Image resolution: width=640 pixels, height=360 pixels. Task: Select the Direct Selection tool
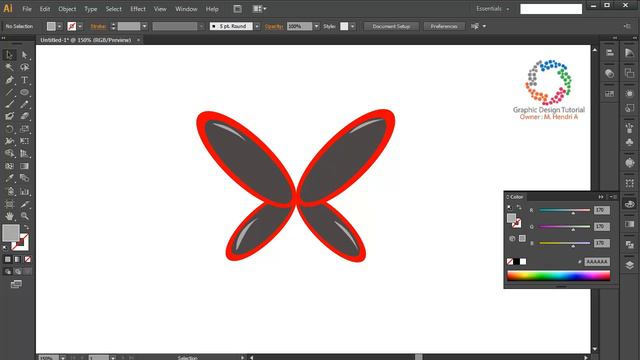tap(24, 55)
